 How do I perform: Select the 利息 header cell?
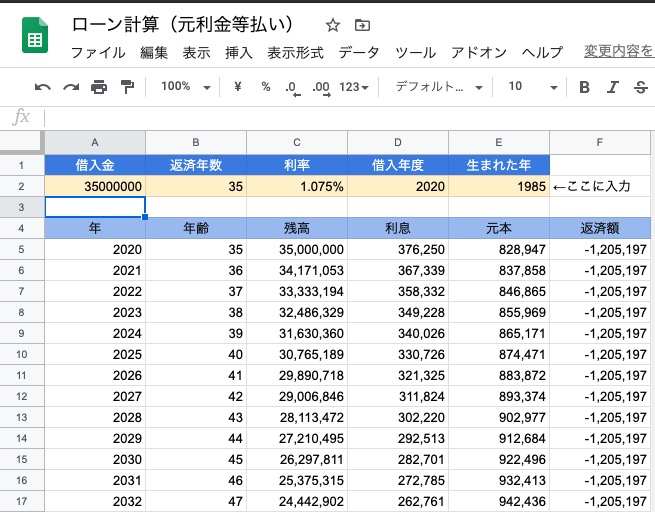398,228
